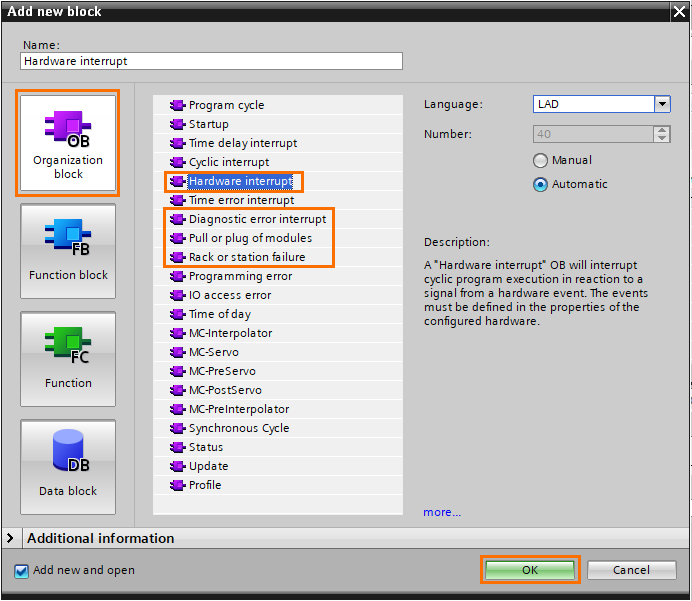Select Startup text in OB list
This screenshot has height=601, width=692.
click(x=209, y=124)
